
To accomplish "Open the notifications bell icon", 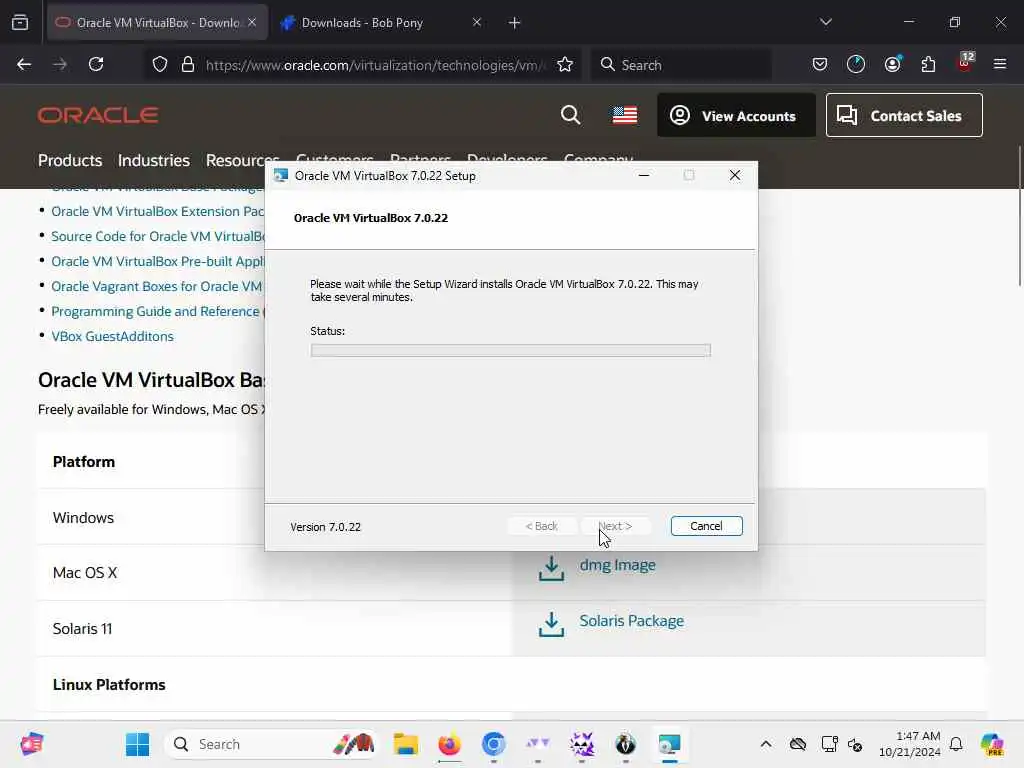I will coord(956,744).
